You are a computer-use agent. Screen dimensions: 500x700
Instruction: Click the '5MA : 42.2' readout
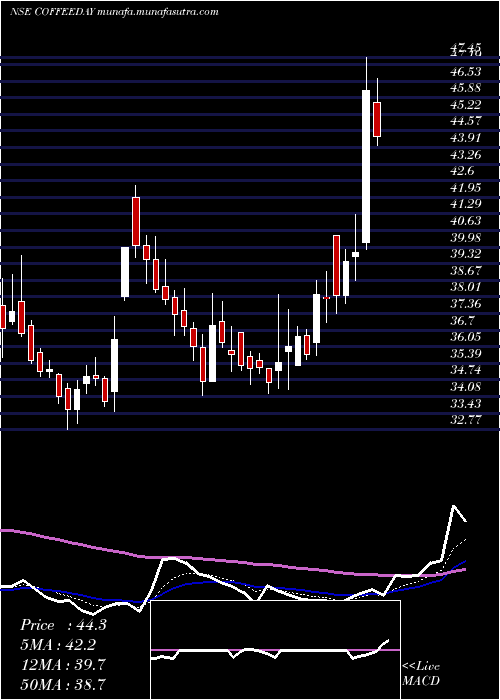tap(58, 645)
